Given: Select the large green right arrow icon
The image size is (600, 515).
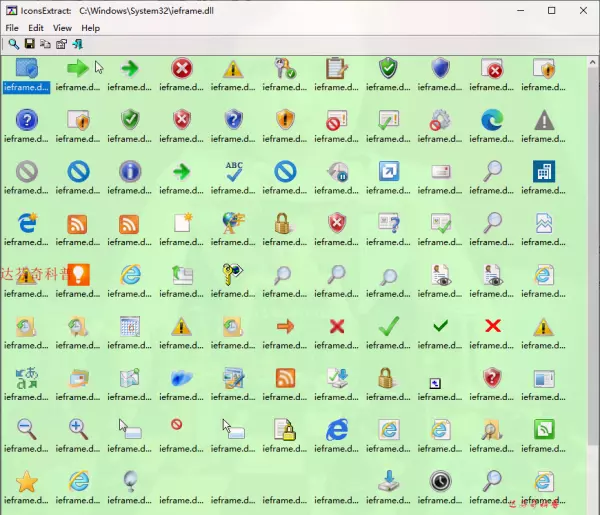Looking at the screenshot, I should click(78, 68).
